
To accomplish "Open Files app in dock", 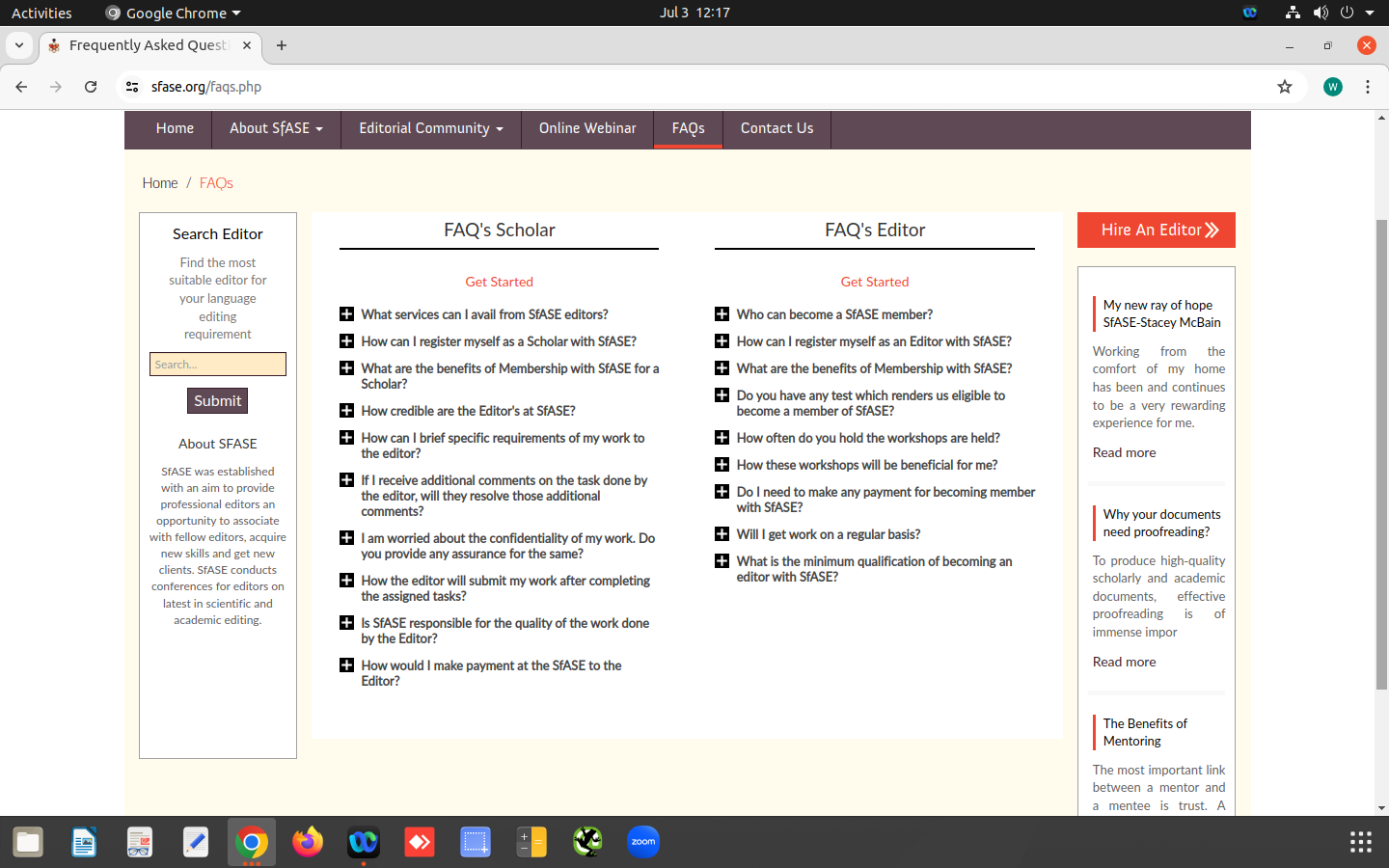I will point(28,842).
